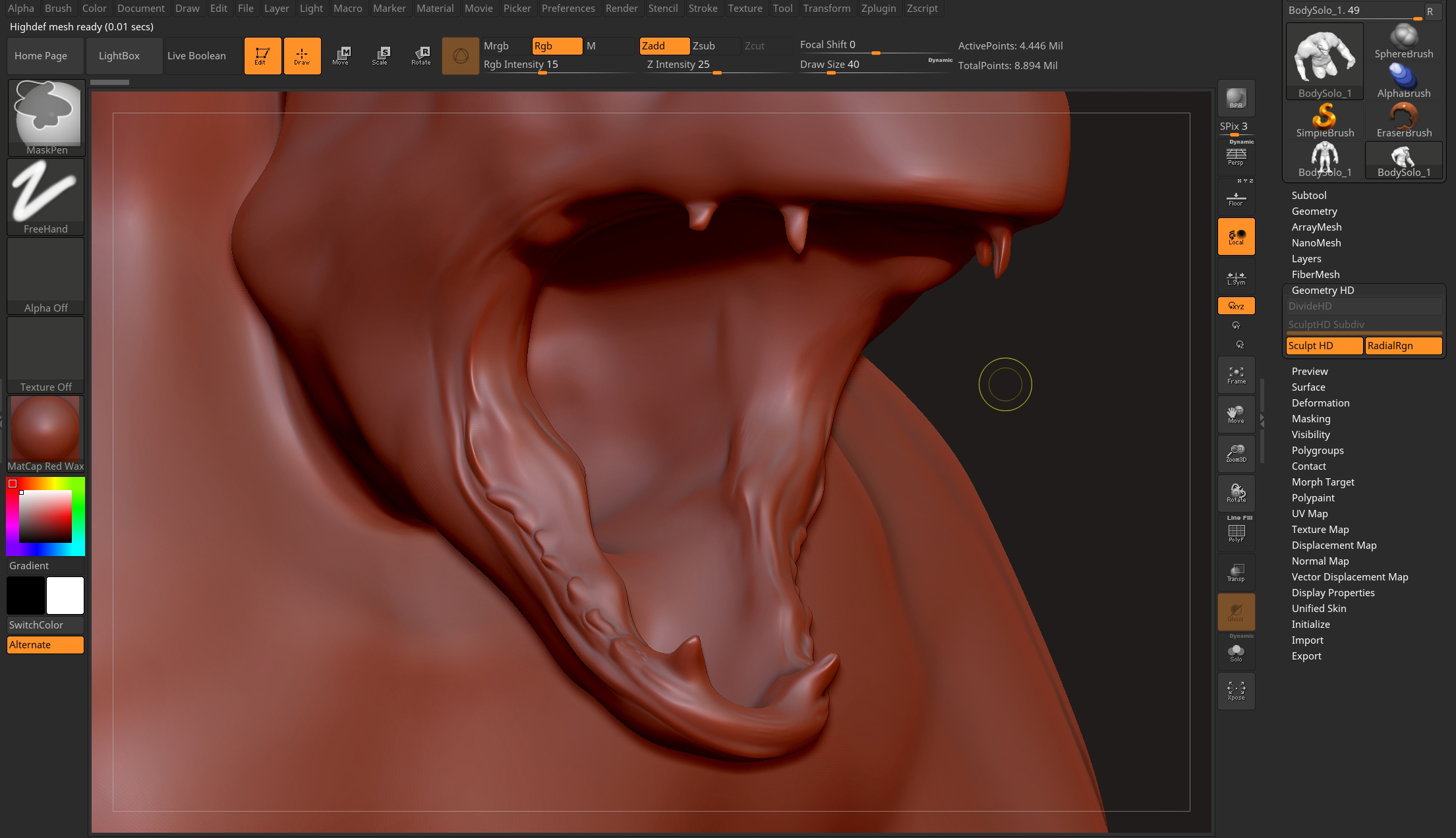Open the Alpha Off selector

click(x=46, y=276)
